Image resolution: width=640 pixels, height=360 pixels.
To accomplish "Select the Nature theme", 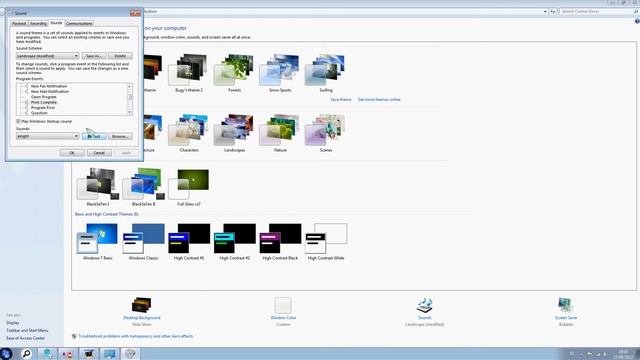I will 280,133.
